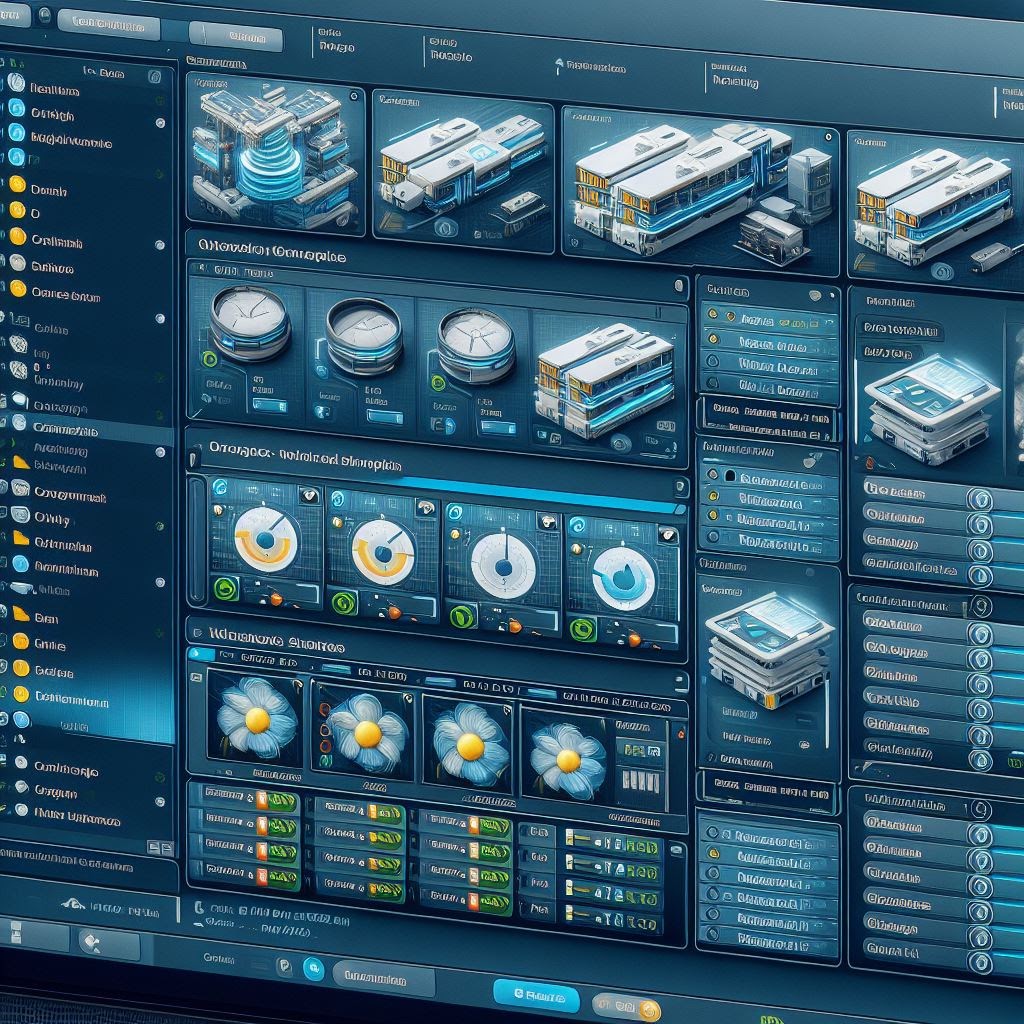Select the white dial with a vertical needle
The height and width of the screenshot is (1024, 1024).
(x=503, y=566)
